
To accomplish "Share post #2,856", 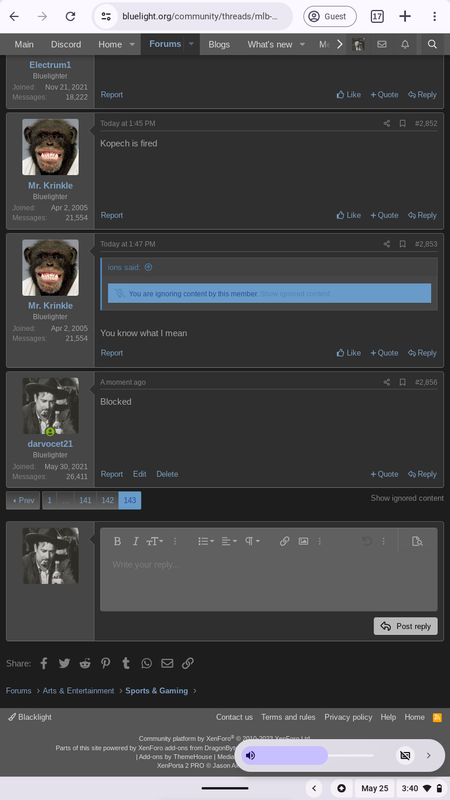I will [387, 382].
